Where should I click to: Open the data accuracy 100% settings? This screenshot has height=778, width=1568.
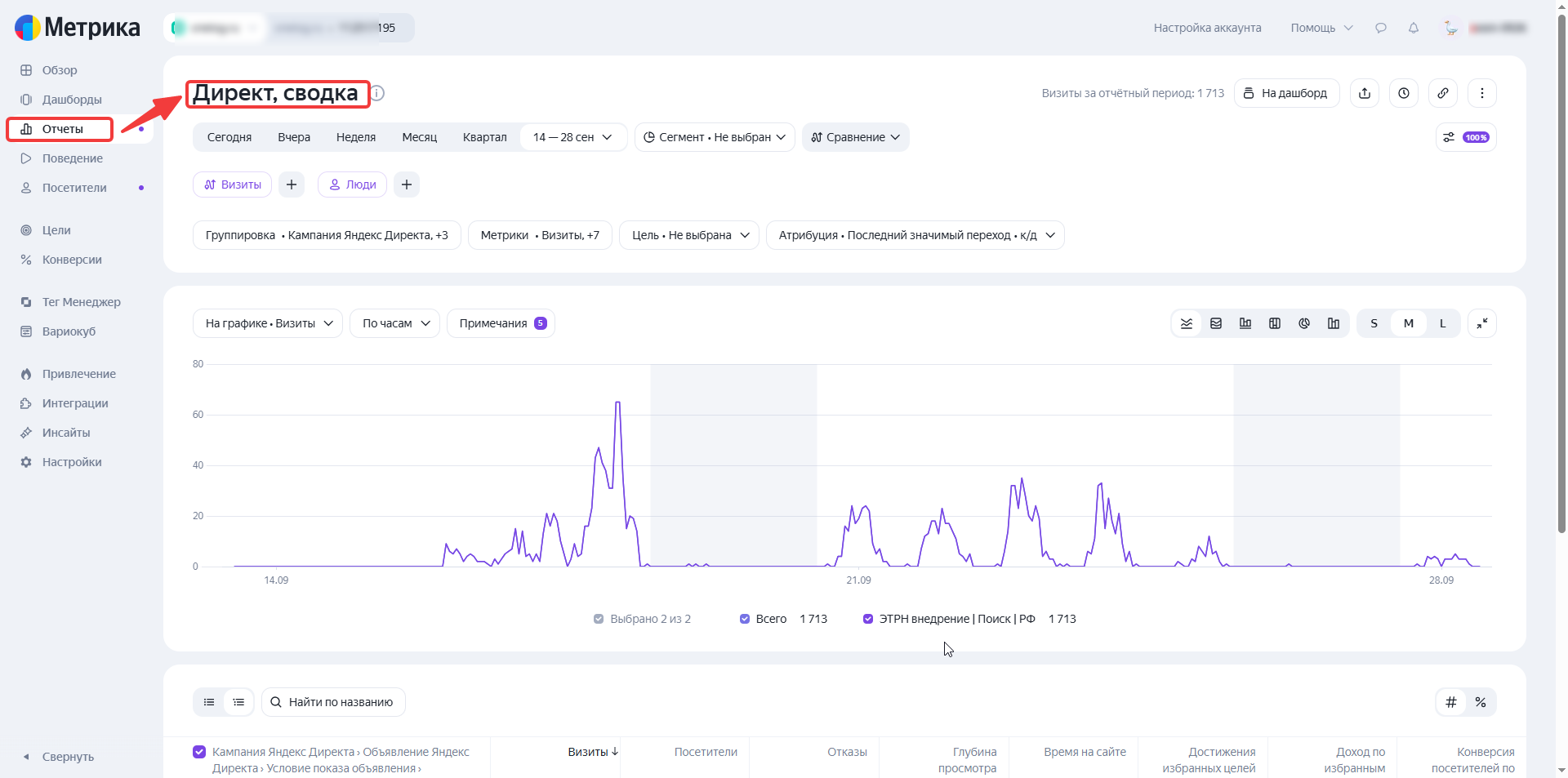tap(1466, 137)
